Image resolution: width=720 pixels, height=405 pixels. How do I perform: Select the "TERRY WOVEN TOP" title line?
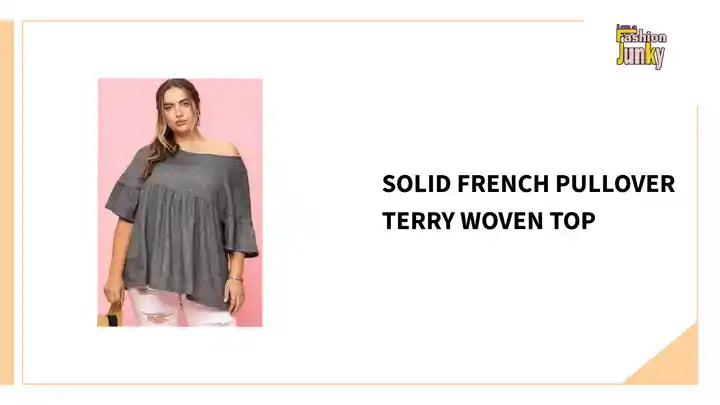[489, 221]
